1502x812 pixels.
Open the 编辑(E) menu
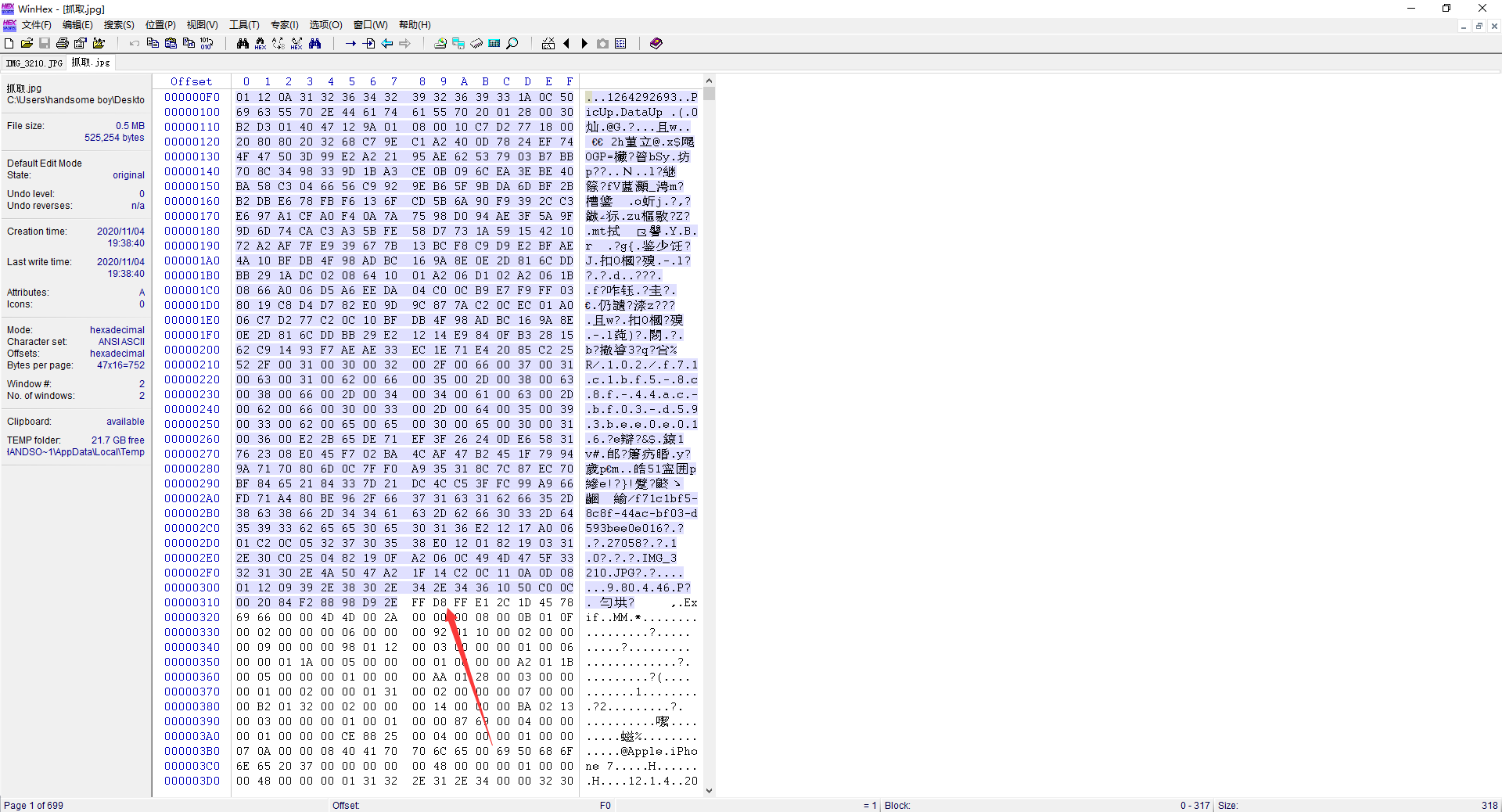[77, 25]
